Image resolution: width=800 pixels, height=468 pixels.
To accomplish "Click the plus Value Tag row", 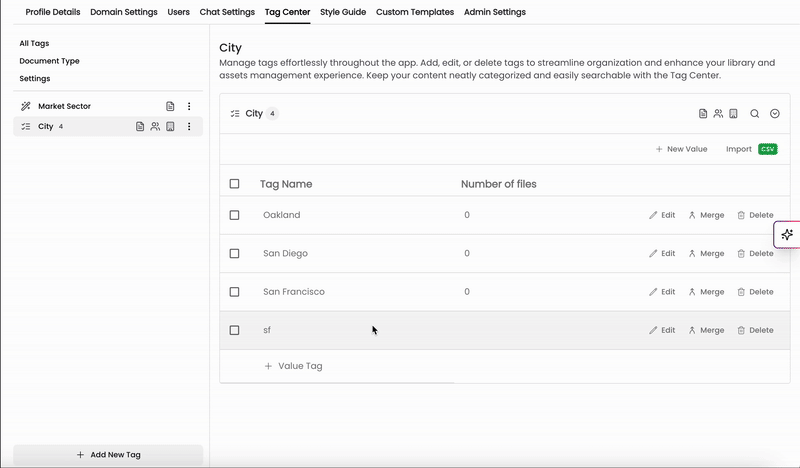I will (x=293, y=366).
